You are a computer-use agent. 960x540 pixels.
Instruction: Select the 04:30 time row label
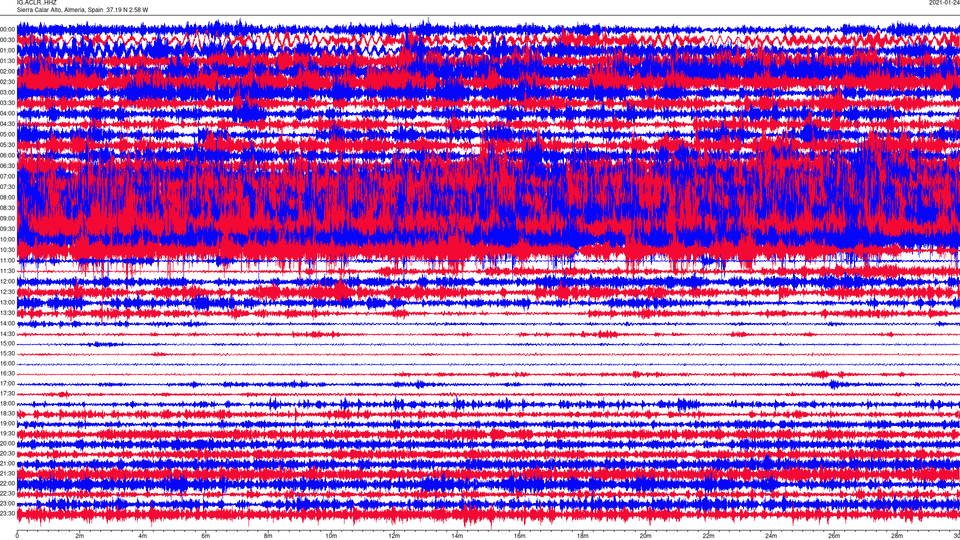(x=8, y=124)
